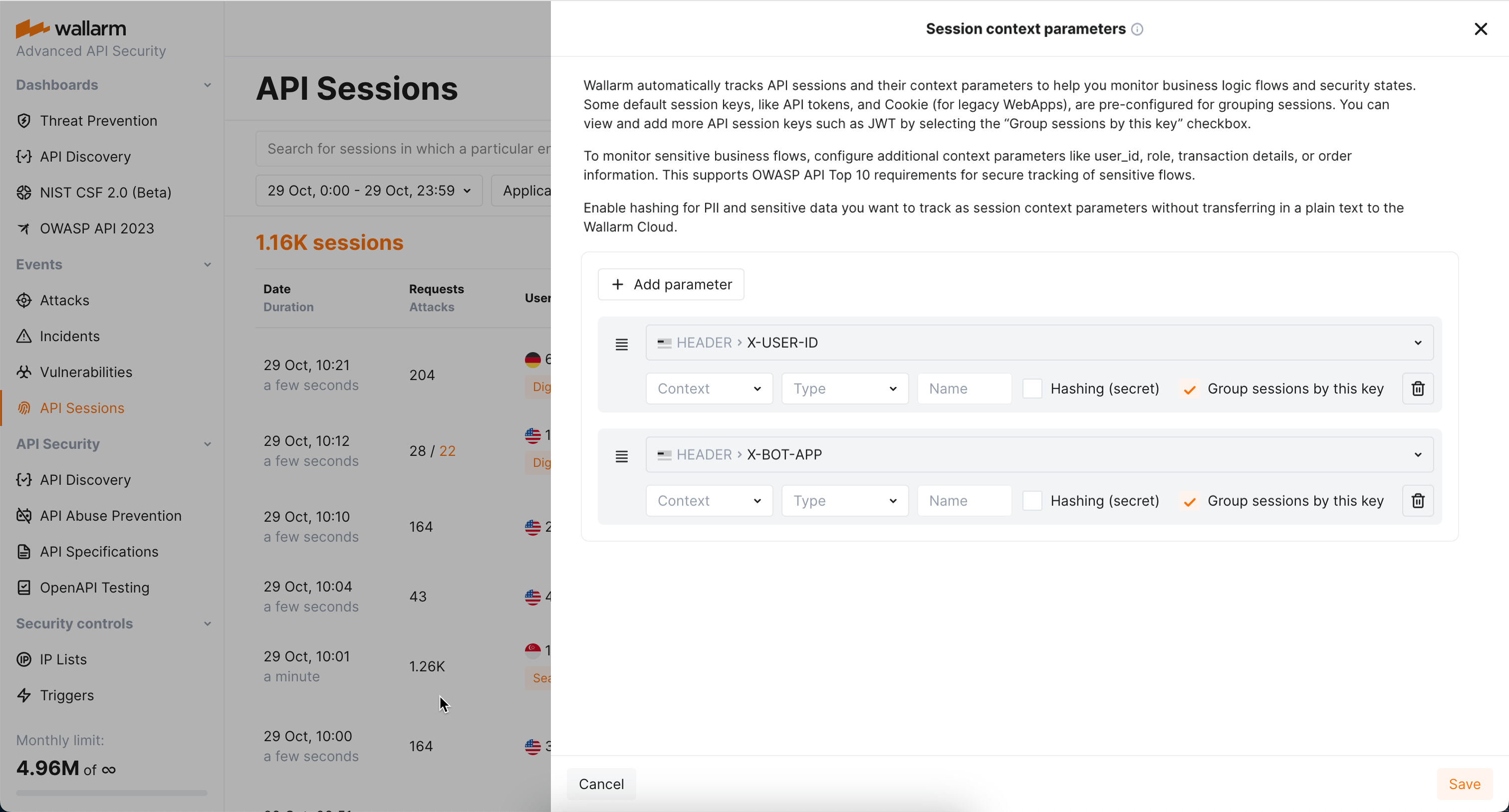
Task: Click the Name field for X-BOT-APP
Action: point(964,501)
